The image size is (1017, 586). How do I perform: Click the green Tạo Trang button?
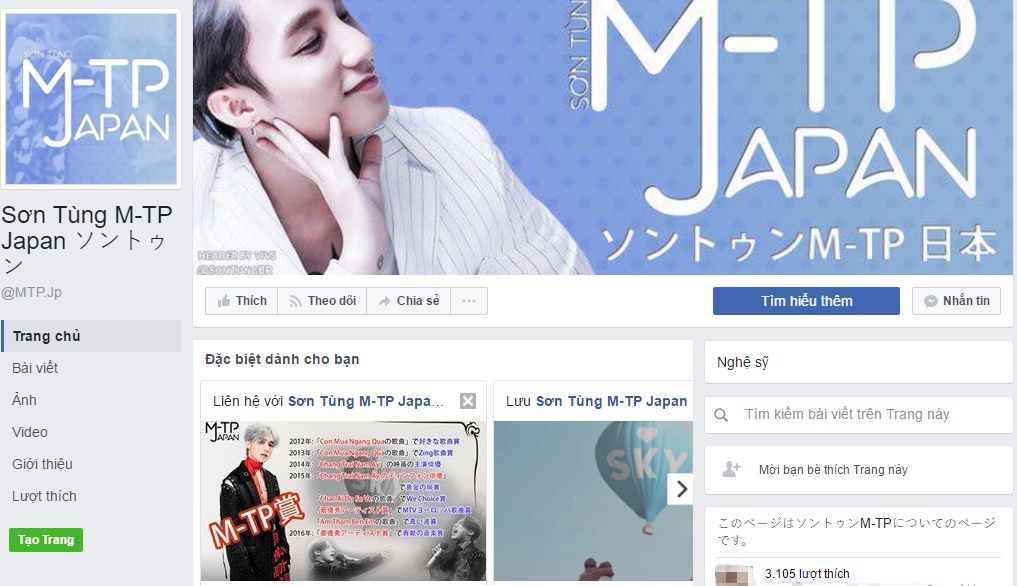(46, 540)
